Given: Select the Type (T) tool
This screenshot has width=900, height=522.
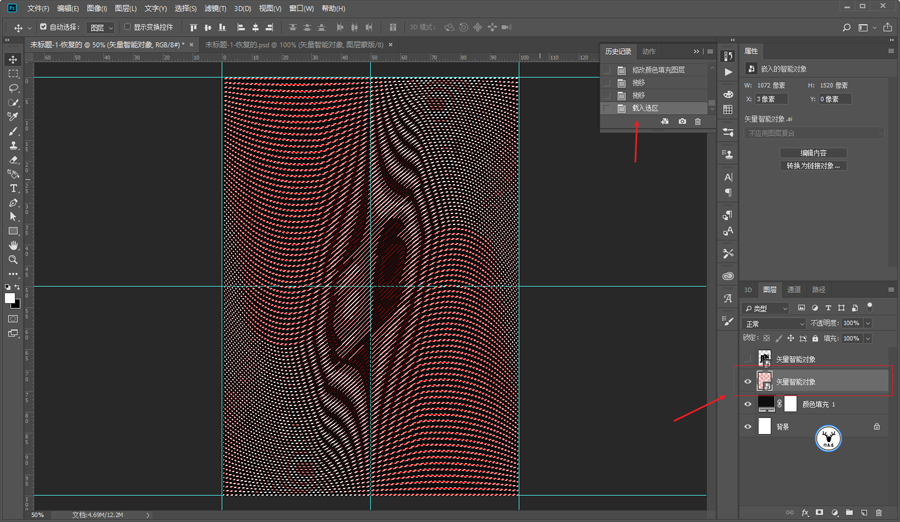Looking at the screenshot, I should (13, 188).
